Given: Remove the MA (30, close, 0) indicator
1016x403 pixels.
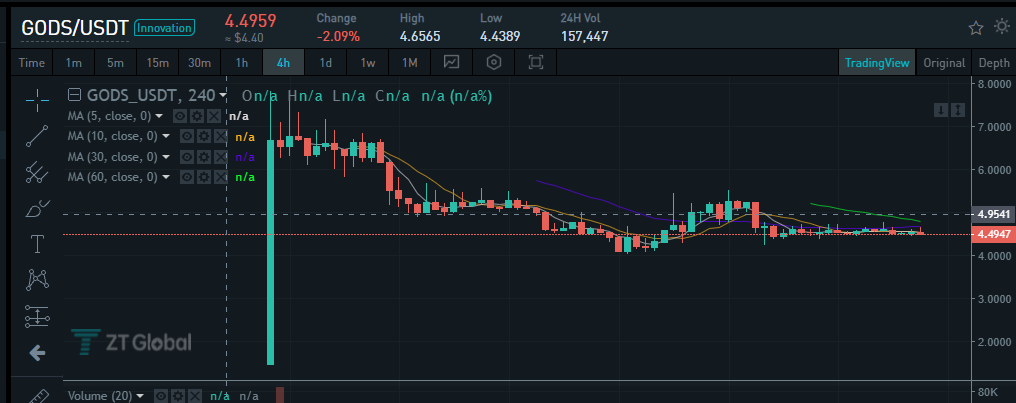Looking at the screenshot, I should [222, 157].
